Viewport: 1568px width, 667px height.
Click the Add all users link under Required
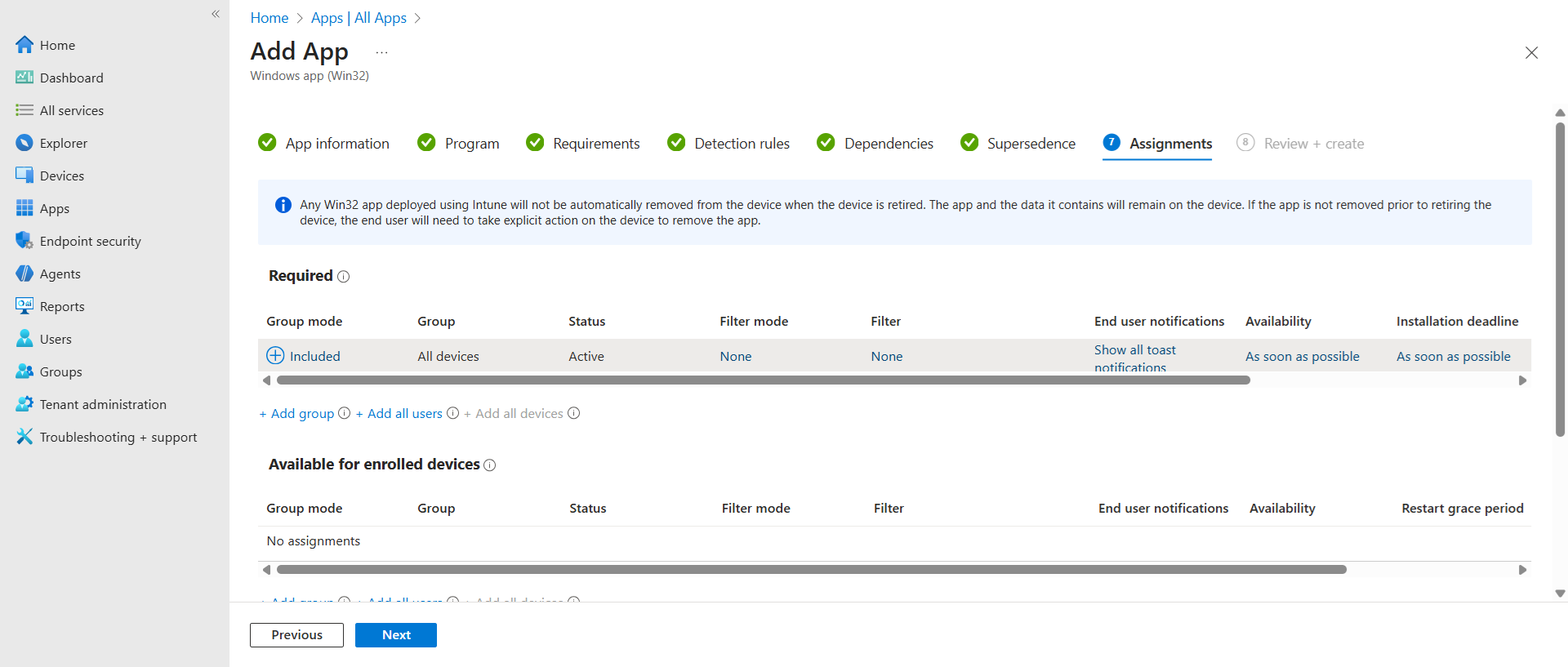pos(404,414)
